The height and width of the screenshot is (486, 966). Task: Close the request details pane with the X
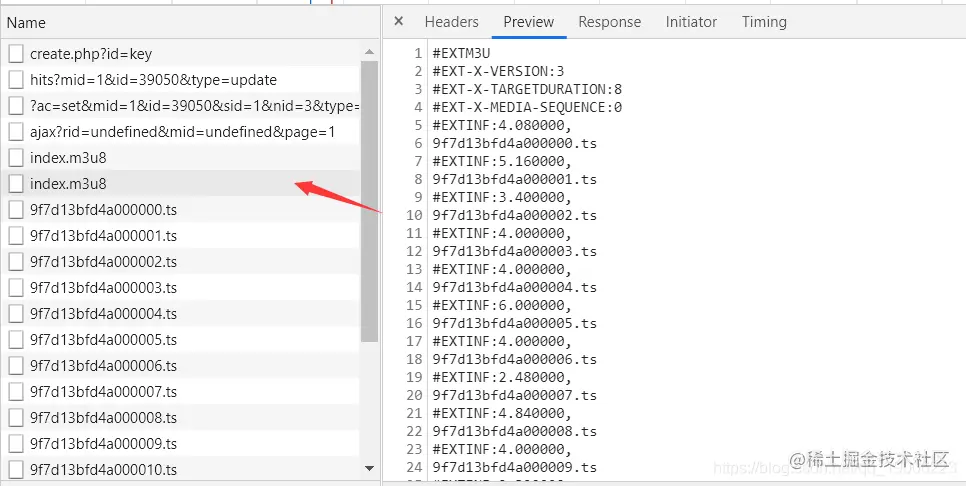coord(399,22)
